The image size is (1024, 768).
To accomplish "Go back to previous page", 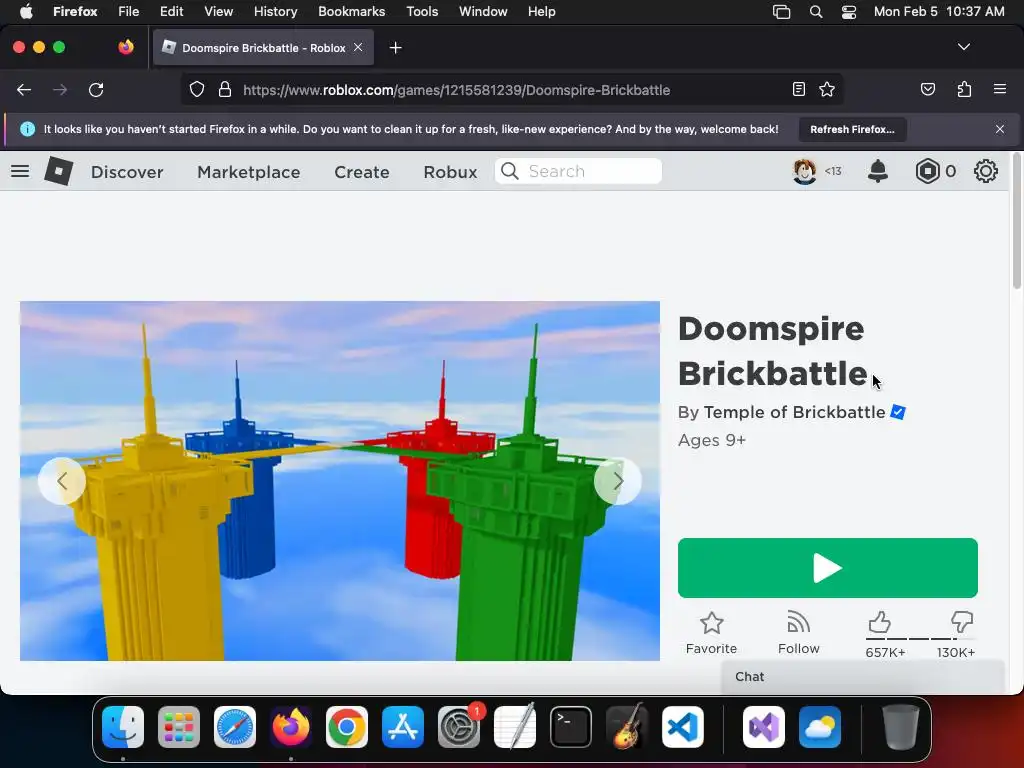I will point(24,90).
